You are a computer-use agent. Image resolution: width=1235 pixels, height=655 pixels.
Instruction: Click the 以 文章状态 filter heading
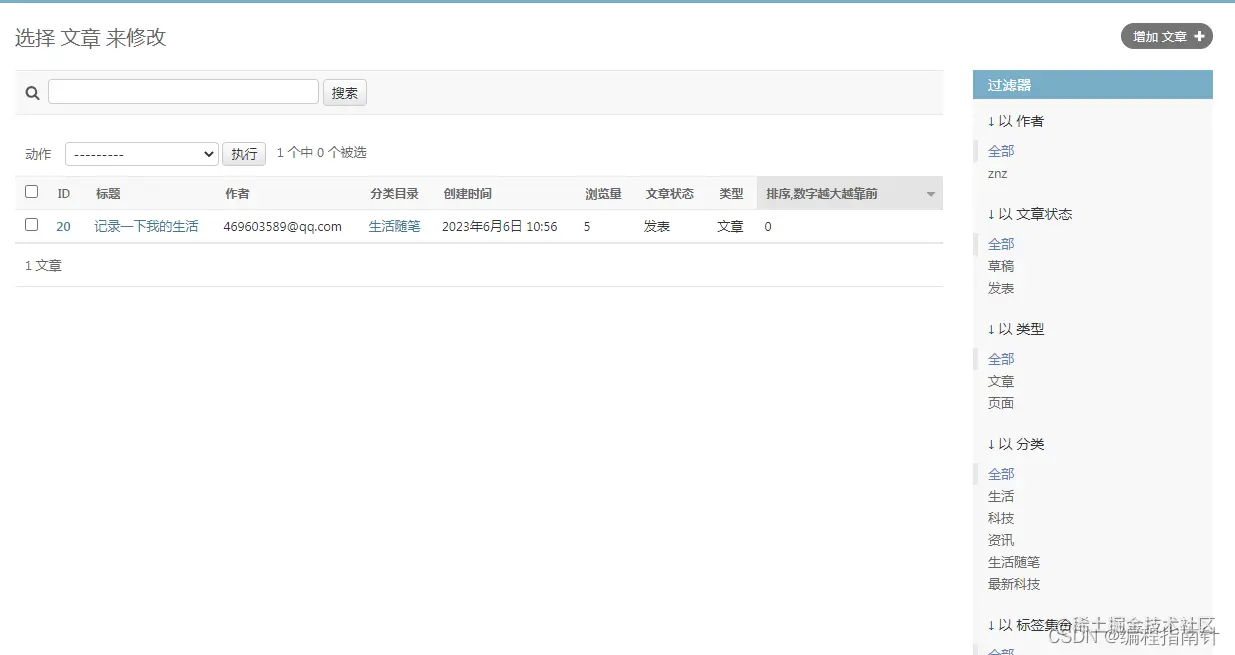click(1030, 214)
